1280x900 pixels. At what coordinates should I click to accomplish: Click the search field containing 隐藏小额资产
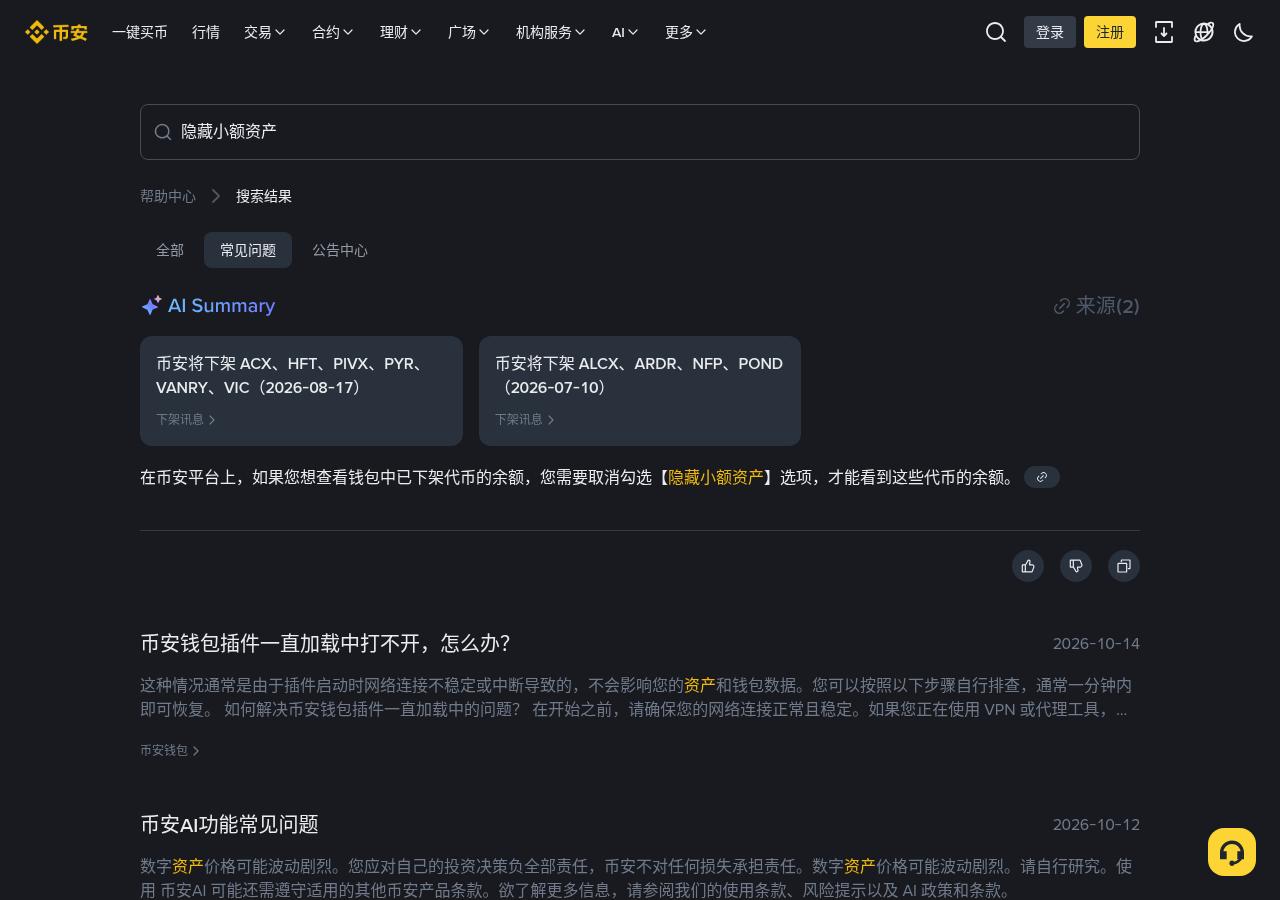coord(640,132)
